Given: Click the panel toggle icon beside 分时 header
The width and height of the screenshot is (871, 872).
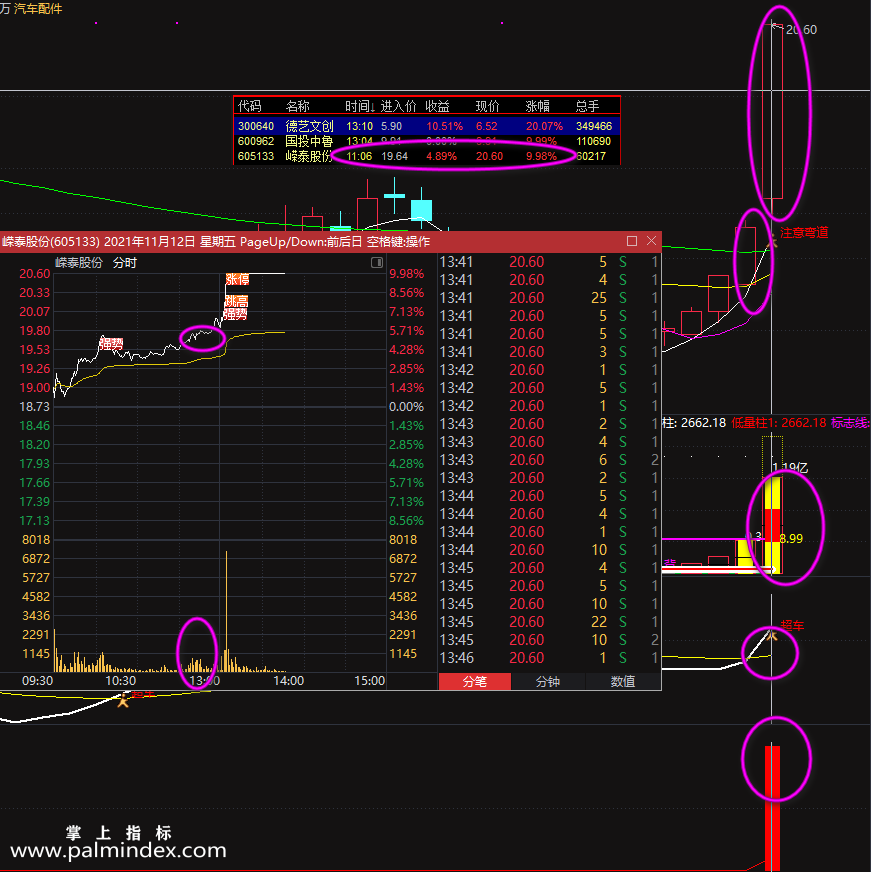Looking at the screenshot, I should [377, 262].
